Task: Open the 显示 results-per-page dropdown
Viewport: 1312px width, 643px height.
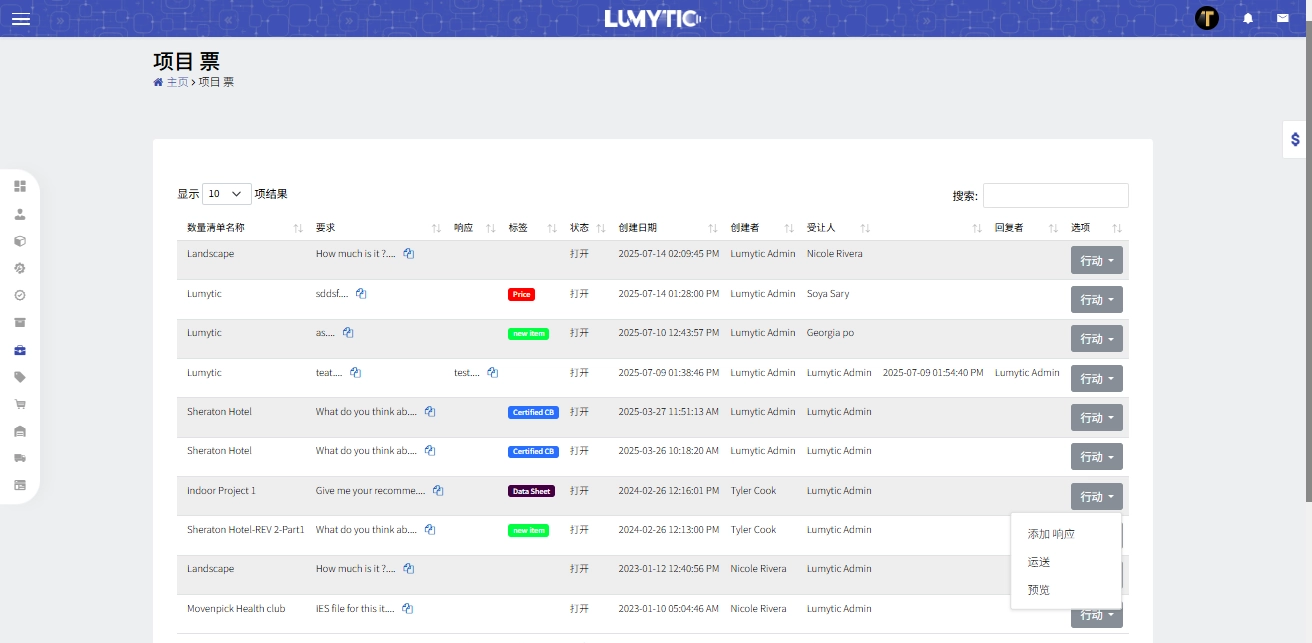Action: coord(227,194)
